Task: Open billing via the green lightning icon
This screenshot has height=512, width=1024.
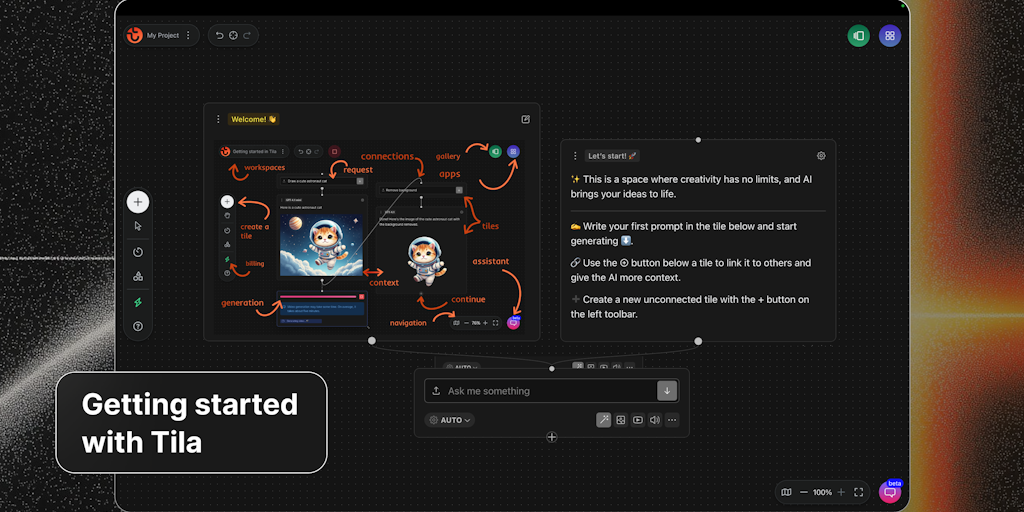Action: (138, 302)
